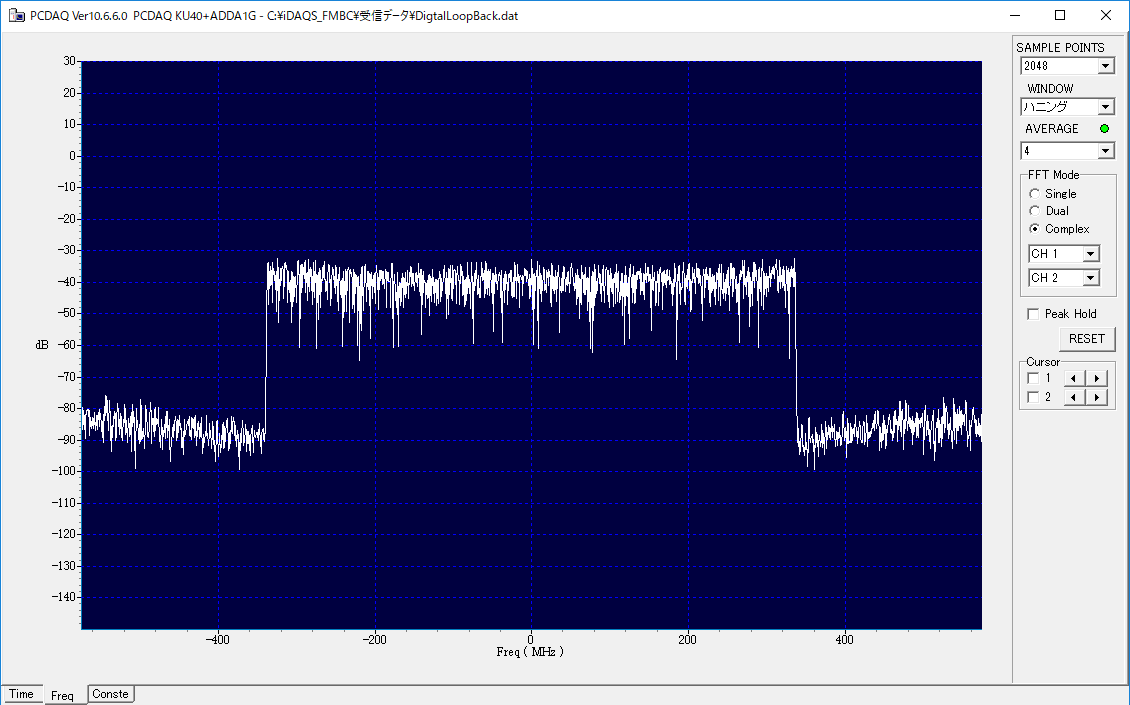
Task: Enable the Peak Hold checkbox
Action: [x=1033, y=314]
